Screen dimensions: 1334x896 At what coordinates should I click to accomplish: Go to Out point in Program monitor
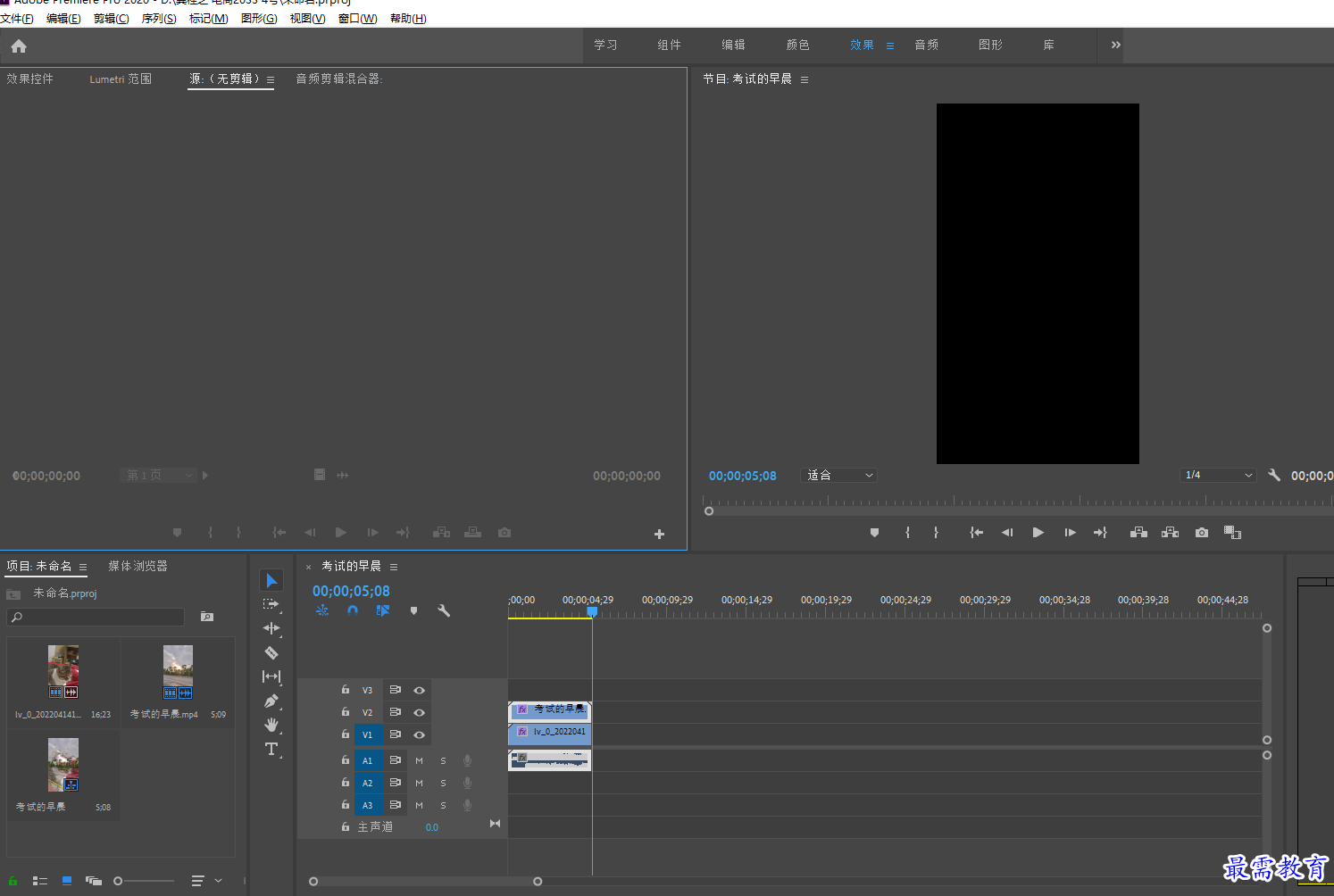click(x=1100, y=533)
